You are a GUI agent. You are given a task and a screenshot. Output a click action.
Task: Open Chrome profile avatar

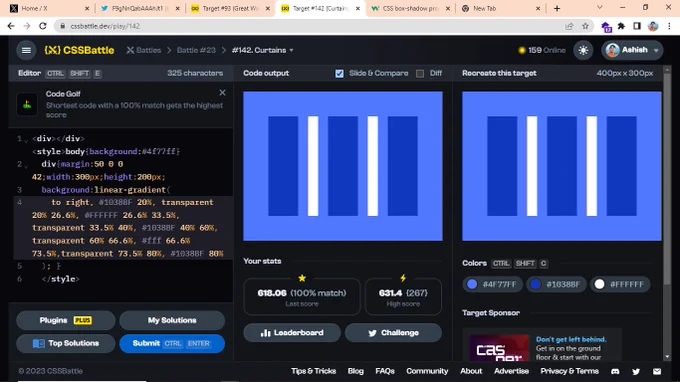653,26
